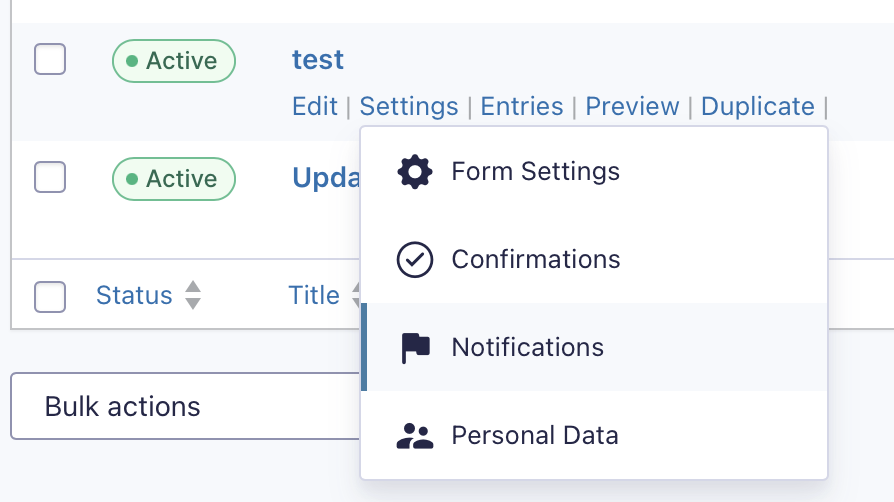Toggle Active status badge of test form

tap(174, 61)
